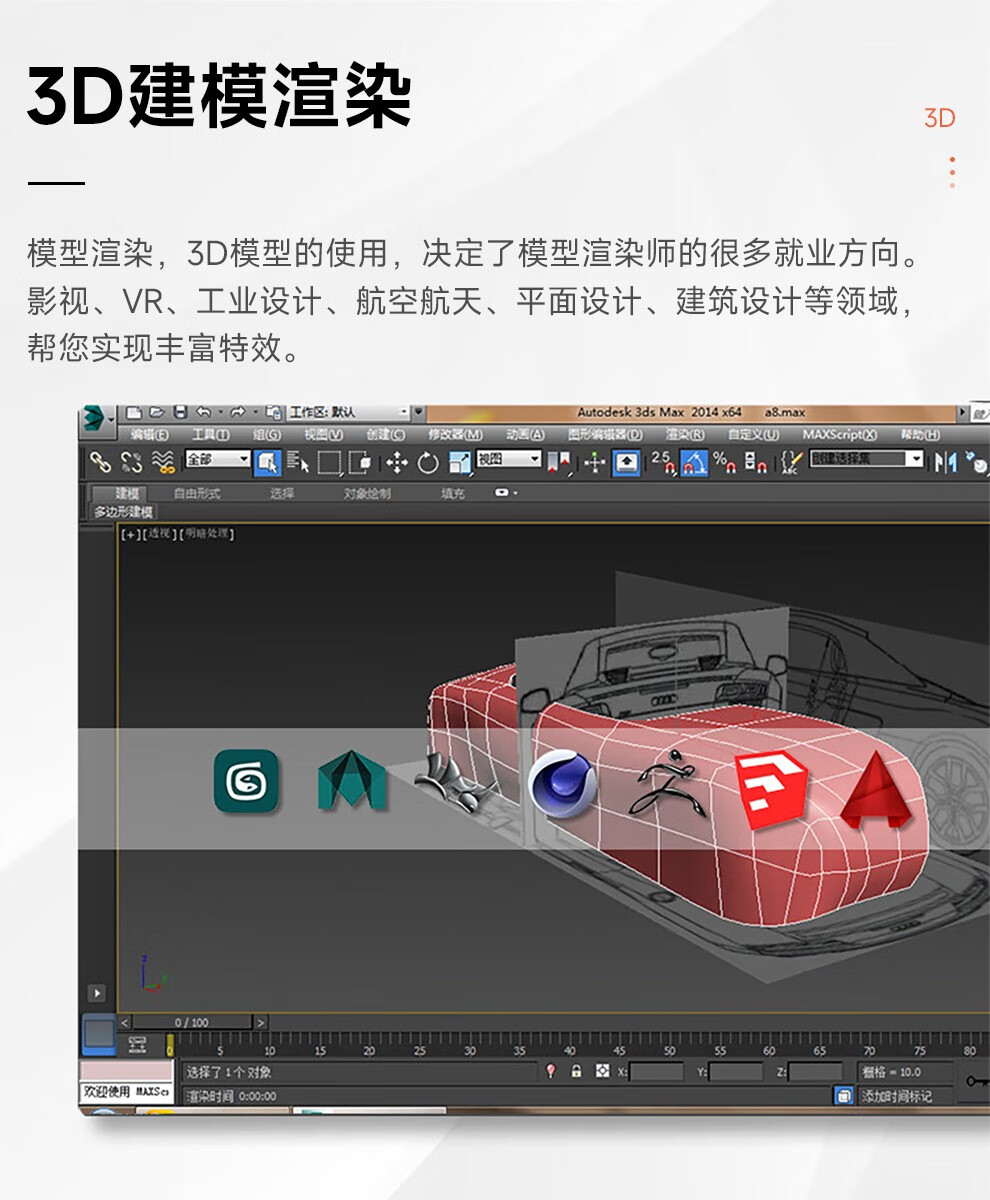Toggle the Percent Snap button
Image resolution: width=990 pixels, height=1200 pixels.
724,462
